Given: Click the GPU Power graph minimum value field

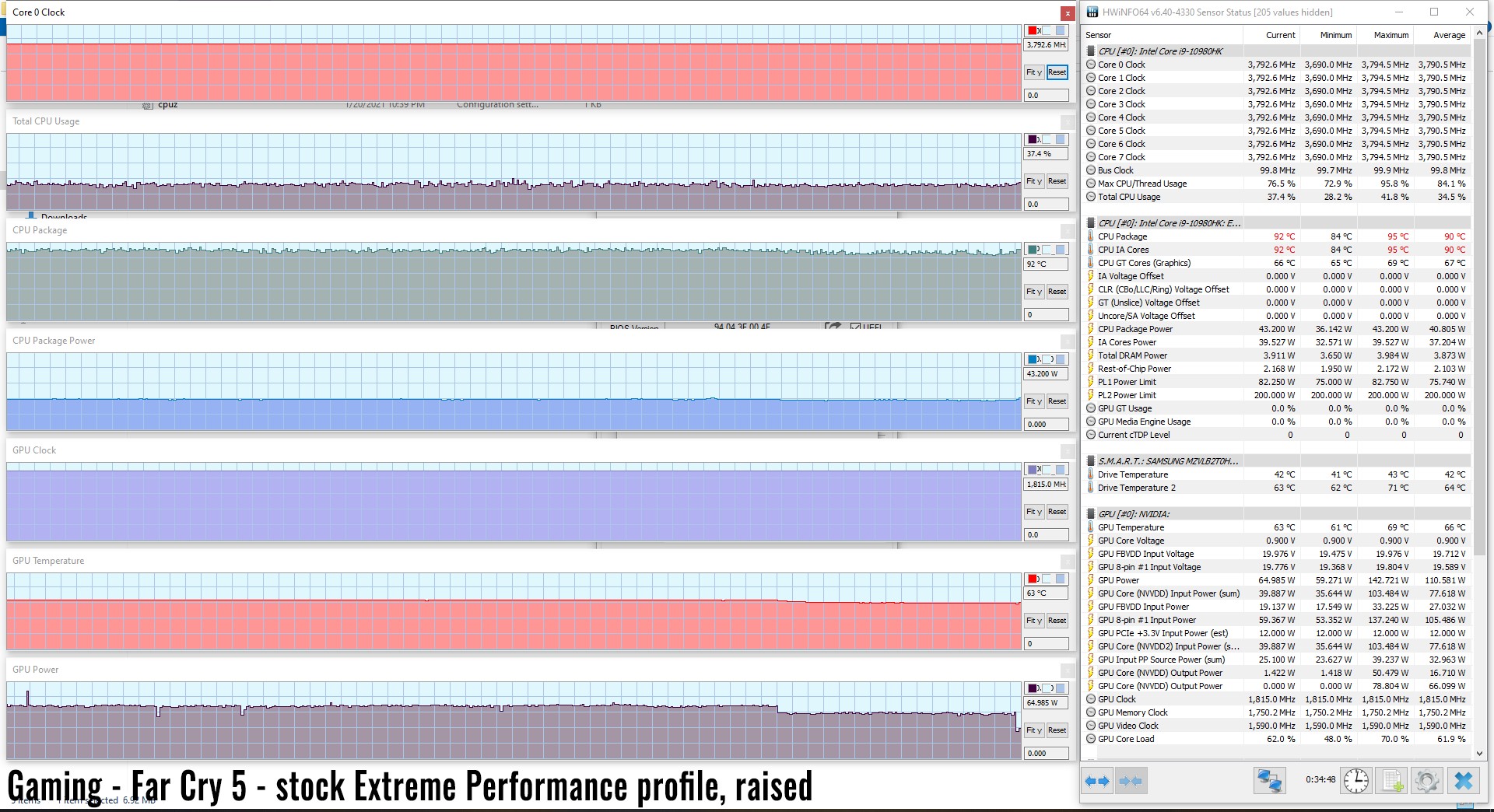Looking at the screenshot, I should [1046, 753].
